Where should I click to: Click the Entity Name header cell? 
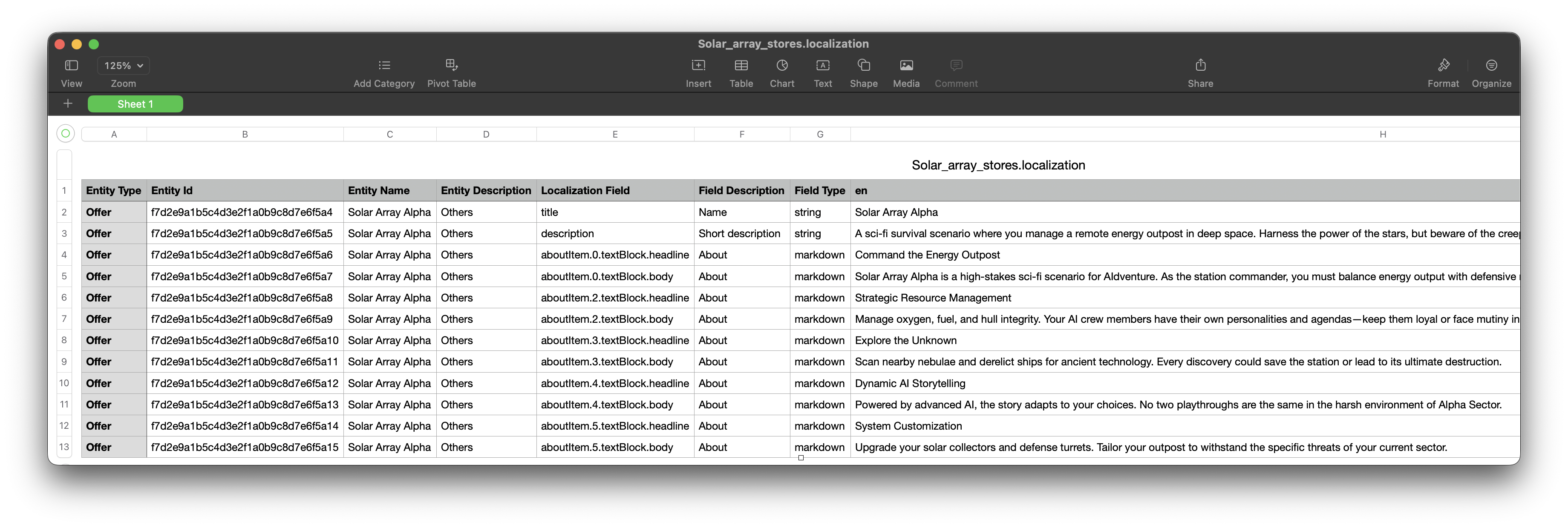389,190
